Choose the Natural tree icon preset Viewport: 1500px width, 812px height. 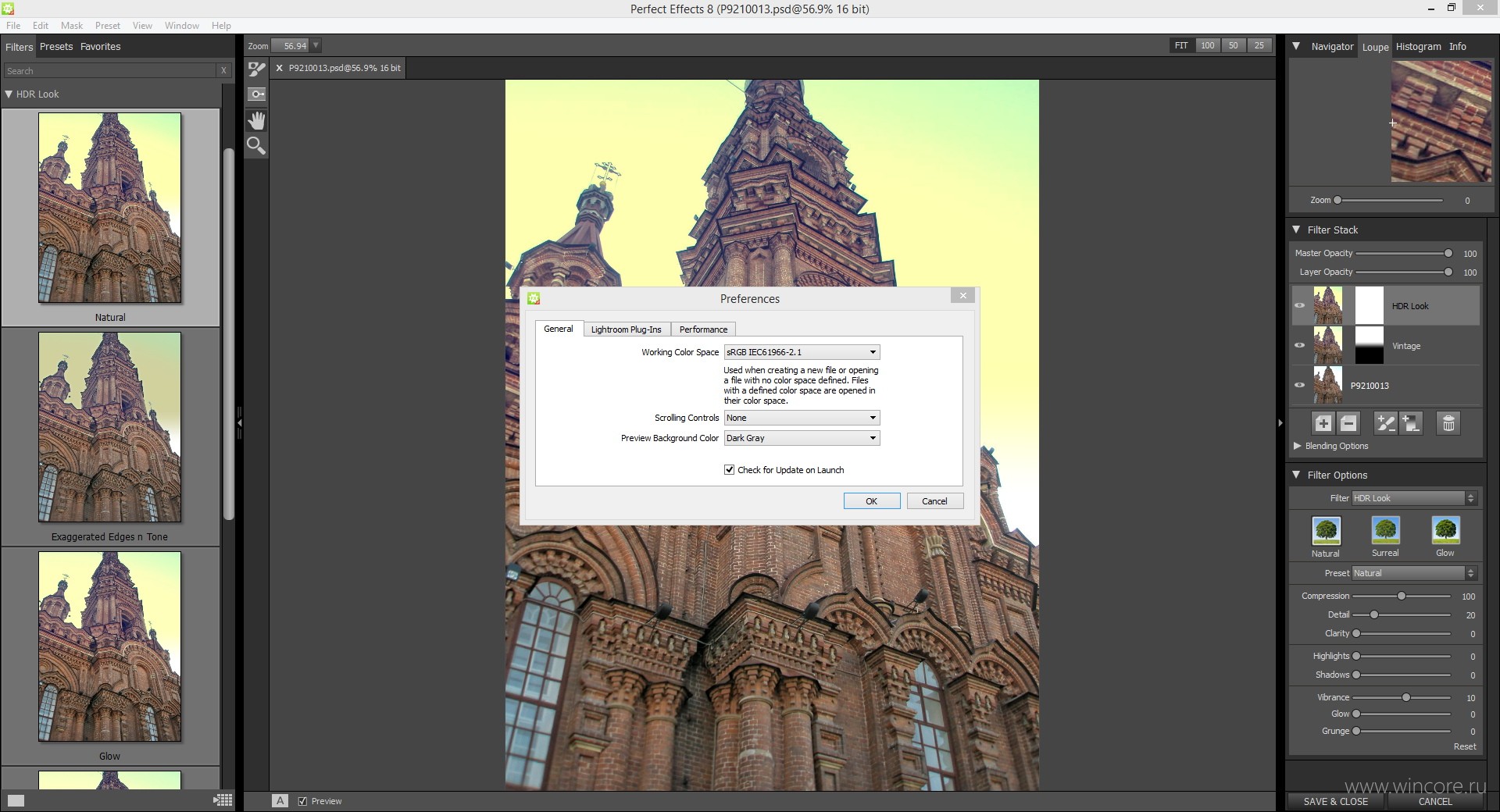tap(1326, 531)
